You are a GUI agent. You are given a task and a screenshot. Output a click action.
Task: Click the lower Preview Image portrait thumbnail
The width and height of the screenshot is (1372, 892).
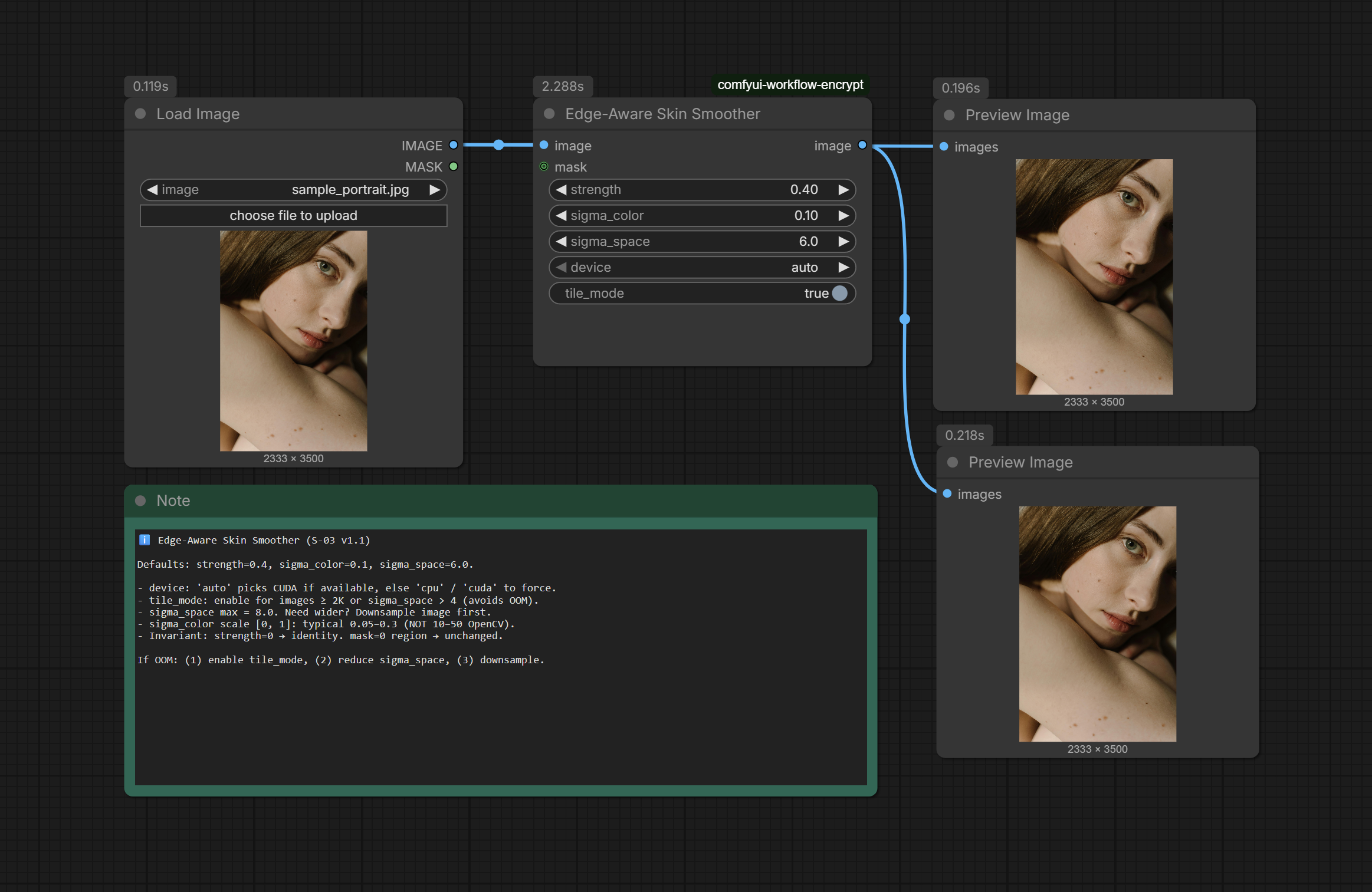point(1097,624)
